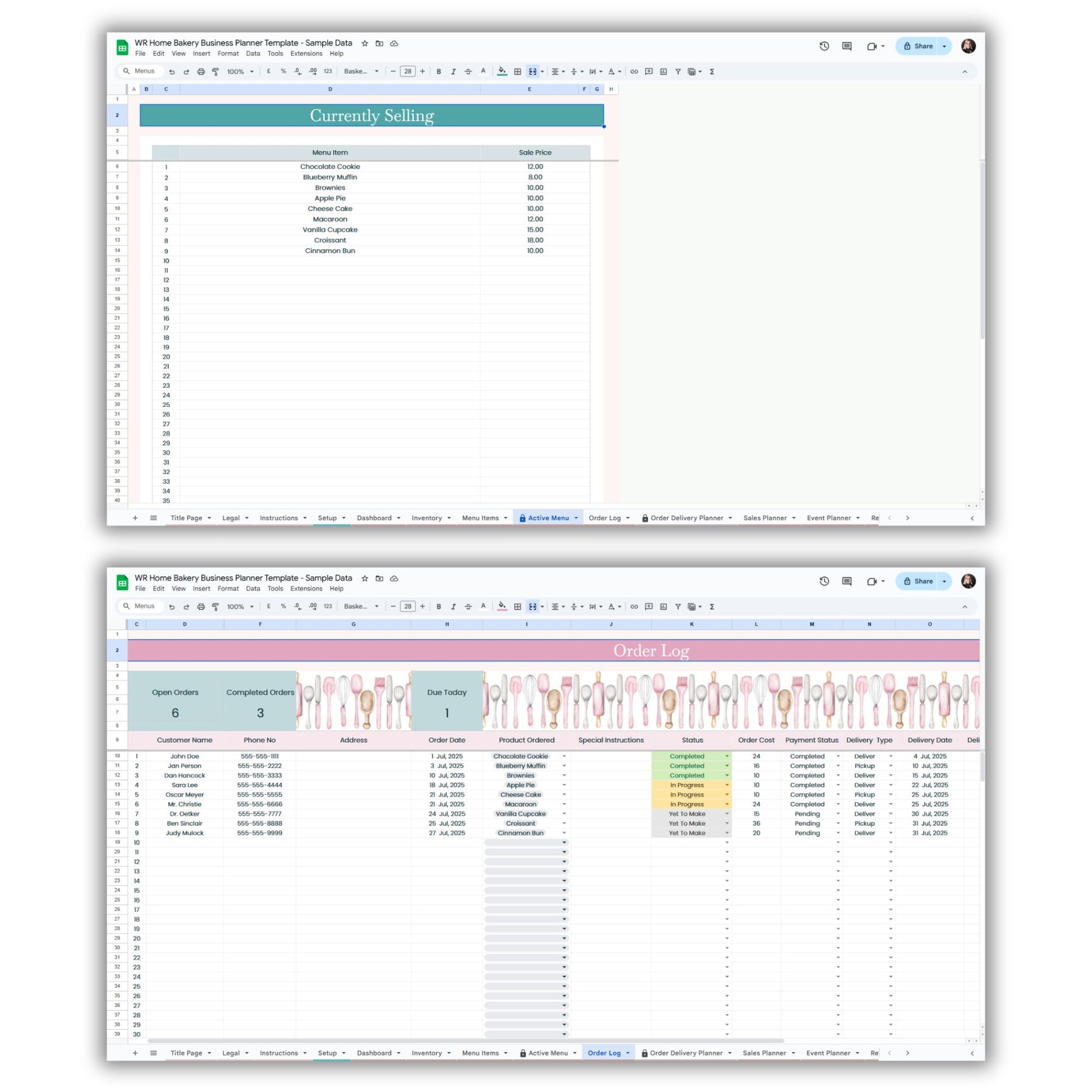Toggle italic formatting in bottom window toolbar
This screenshot has width=1092, height=1092.
coord(453,607)
